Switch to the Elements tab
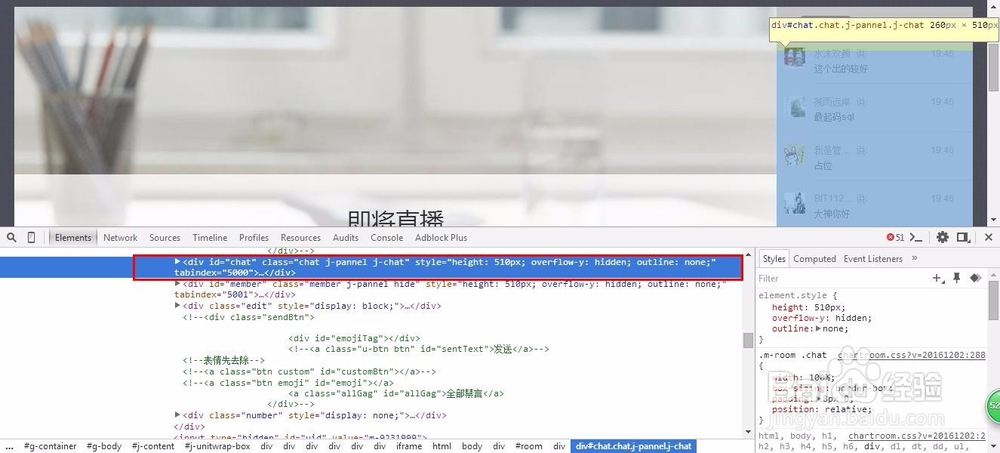This screenshot has width=1000, height=453. [x=73, y=237]
